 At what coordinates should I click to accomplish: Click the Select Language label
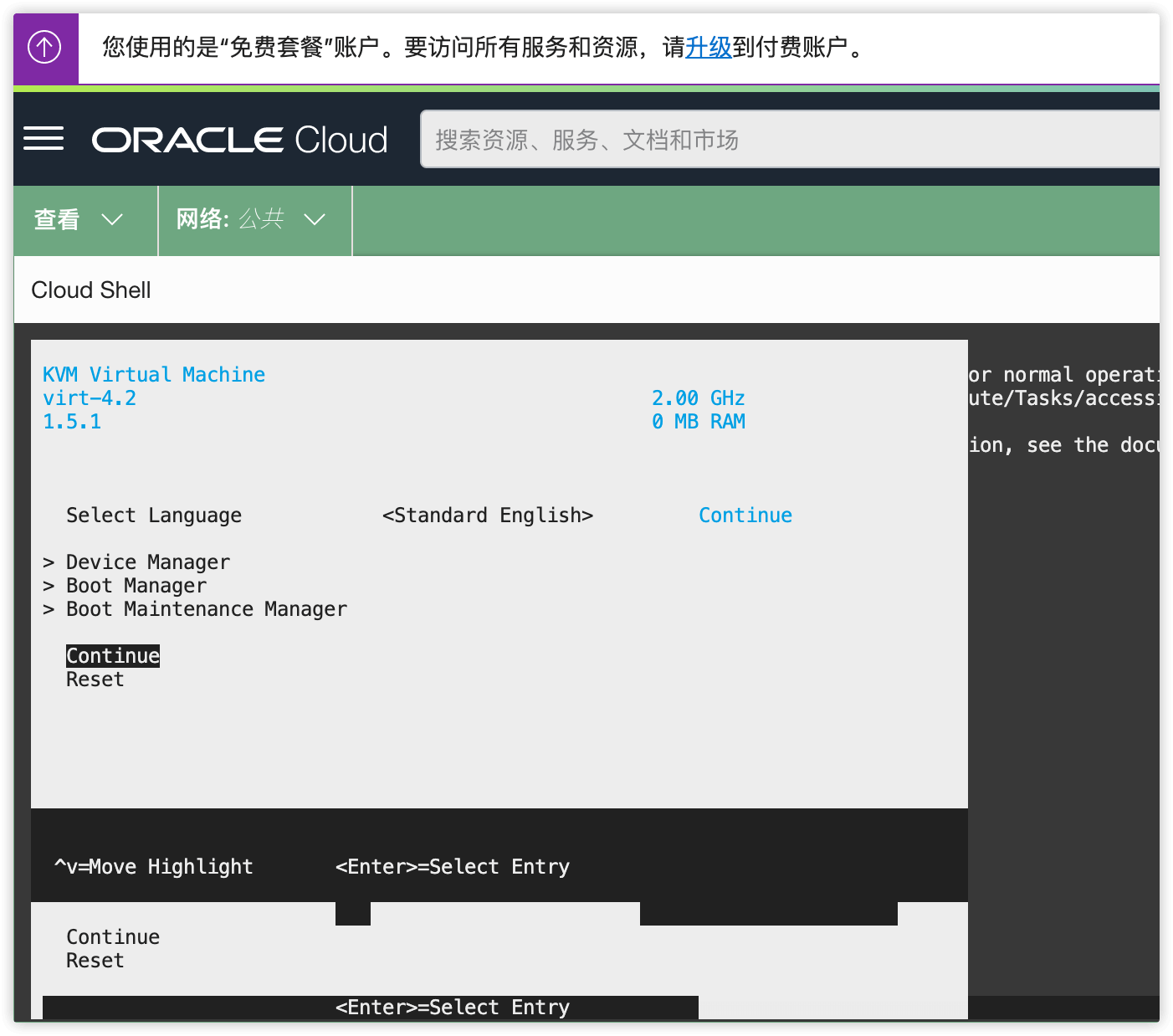click(x=154, y=515)
